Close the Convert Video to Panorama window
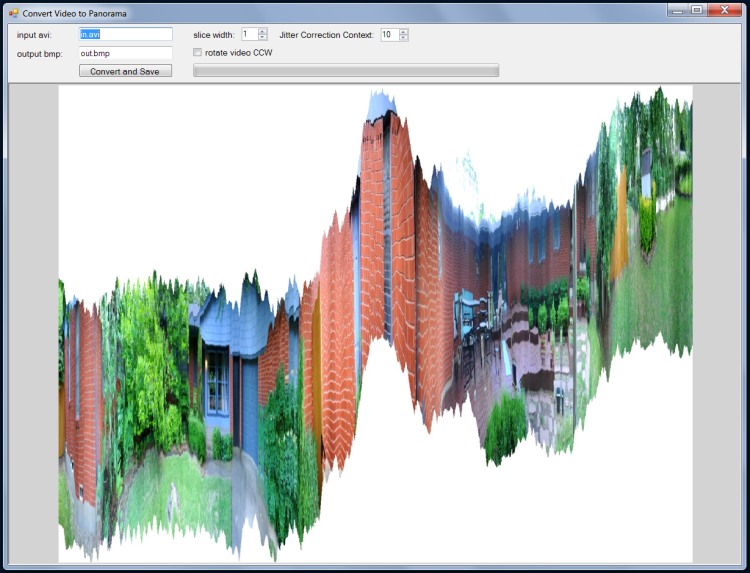The width and height of the screenshot is (750, 573). [724, 9]
